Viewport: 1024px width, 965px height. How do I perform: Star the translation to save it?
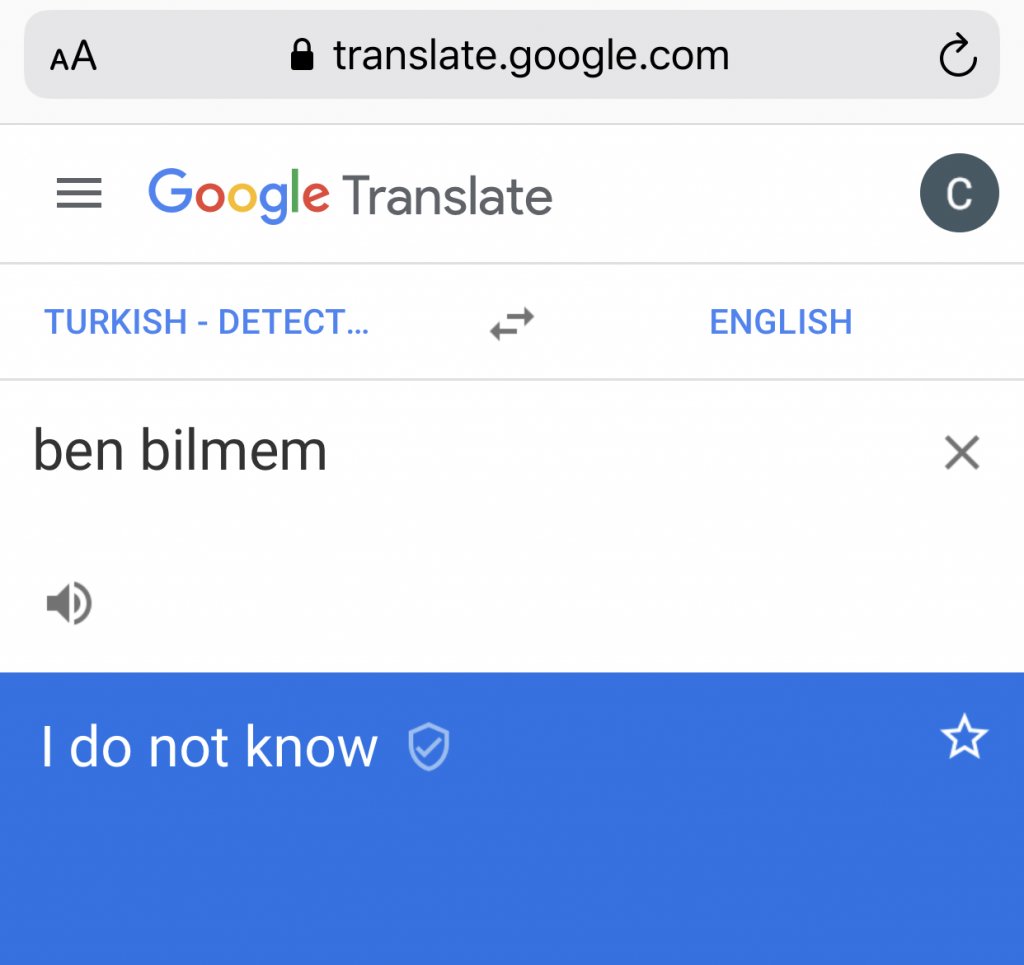coord(964,740)
